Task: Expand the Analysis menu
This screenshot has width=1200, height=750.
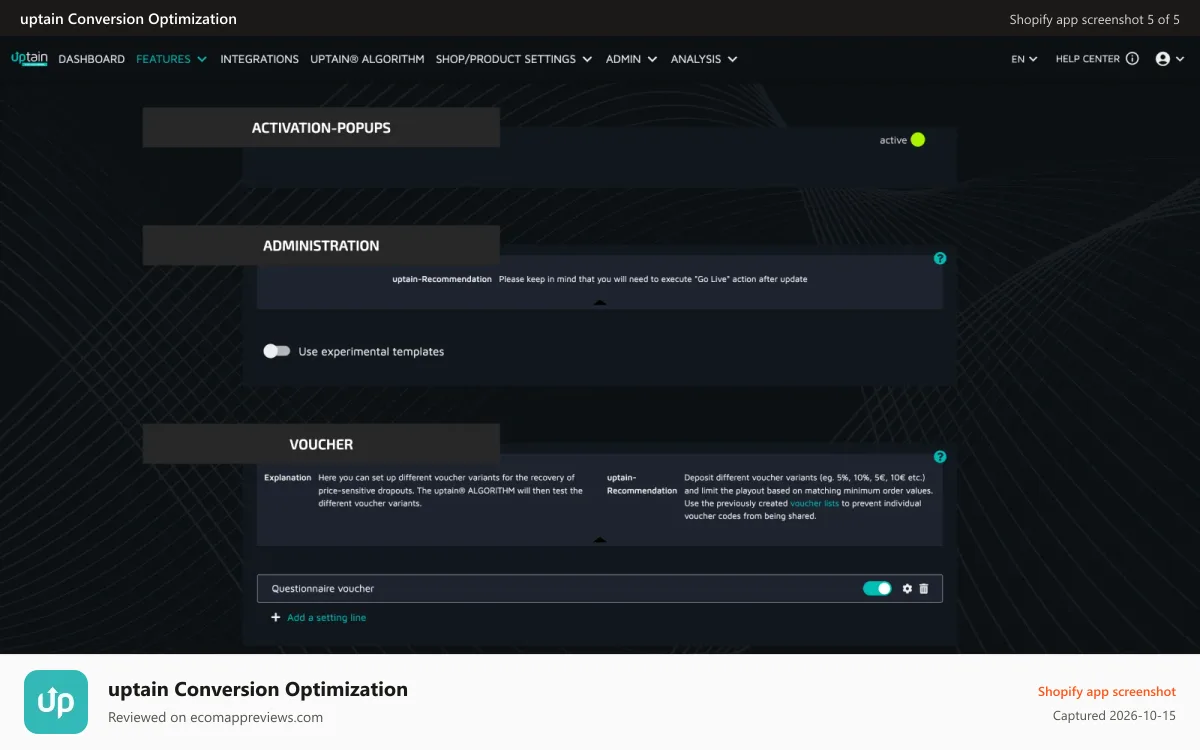Action: (x=704, y=59)
